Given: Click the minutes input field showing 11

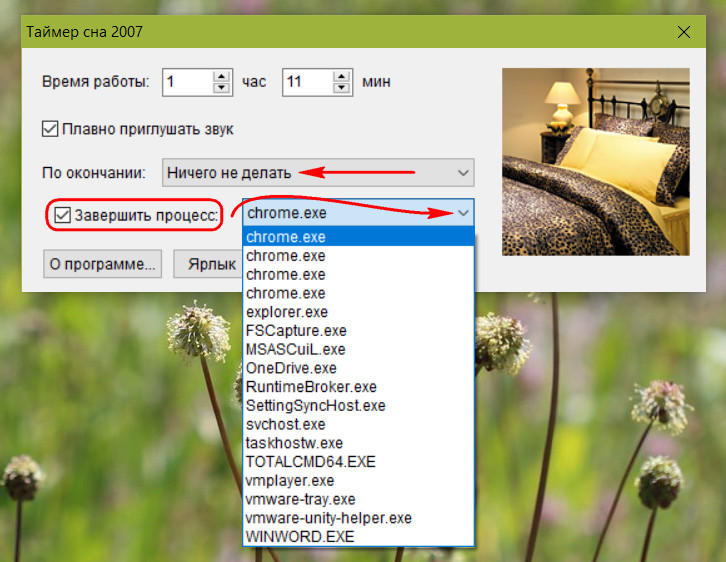Looking at the screenshot, I should coord(307,82).
